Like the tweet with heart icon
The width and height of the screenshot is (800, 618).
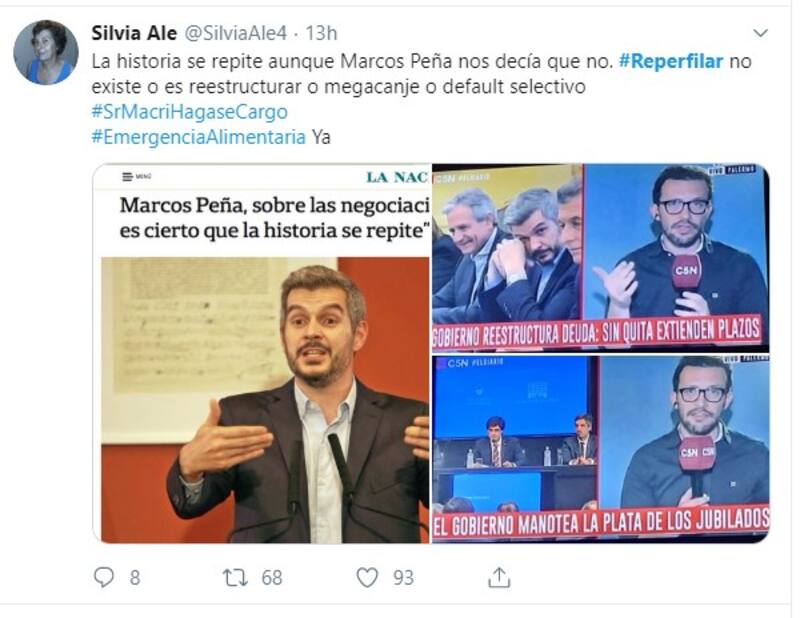click(367, 578)
